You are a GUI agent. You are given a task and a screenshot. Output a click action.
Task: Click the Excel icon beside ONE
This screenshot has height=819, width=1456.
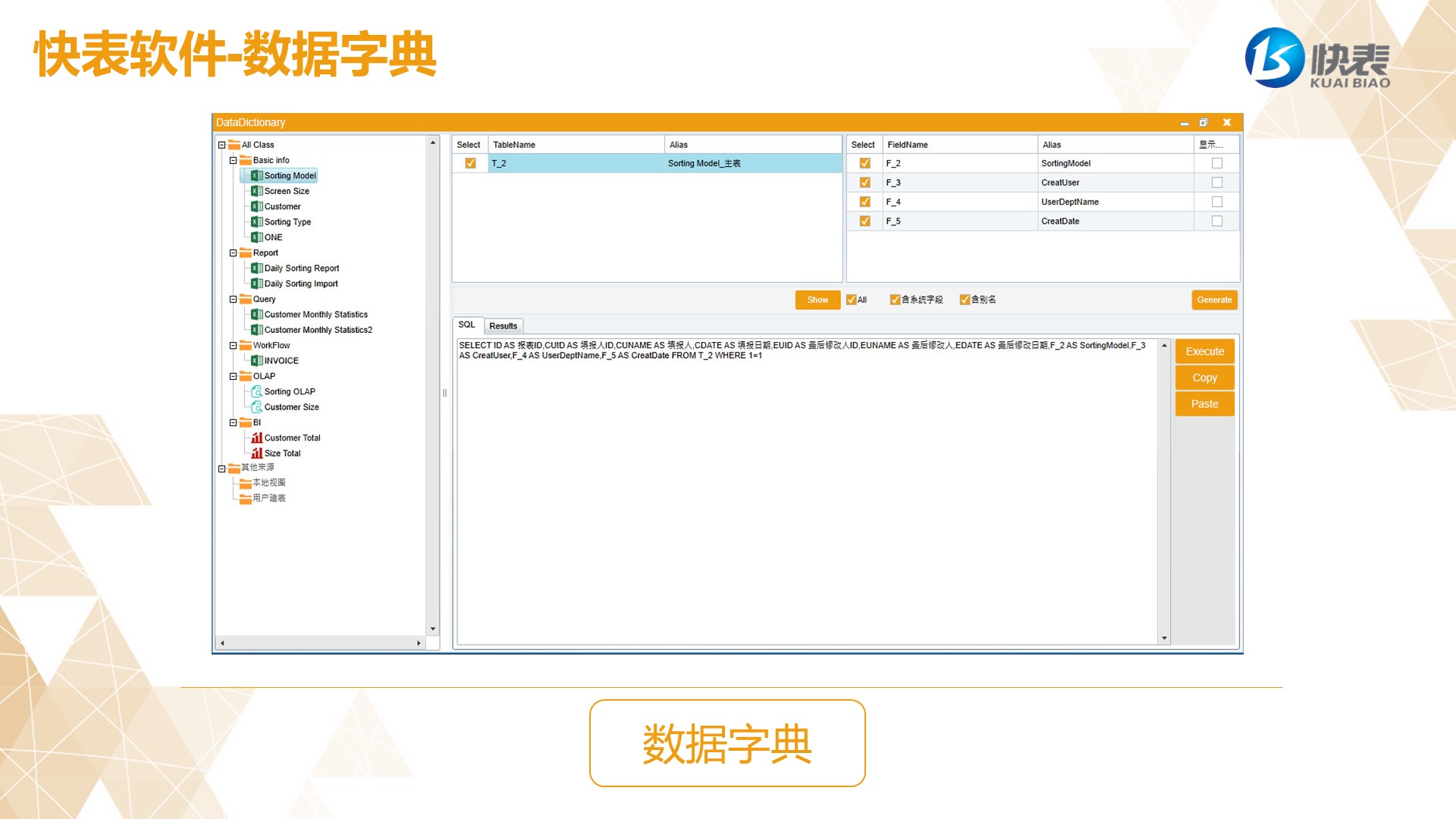point(257,237)
